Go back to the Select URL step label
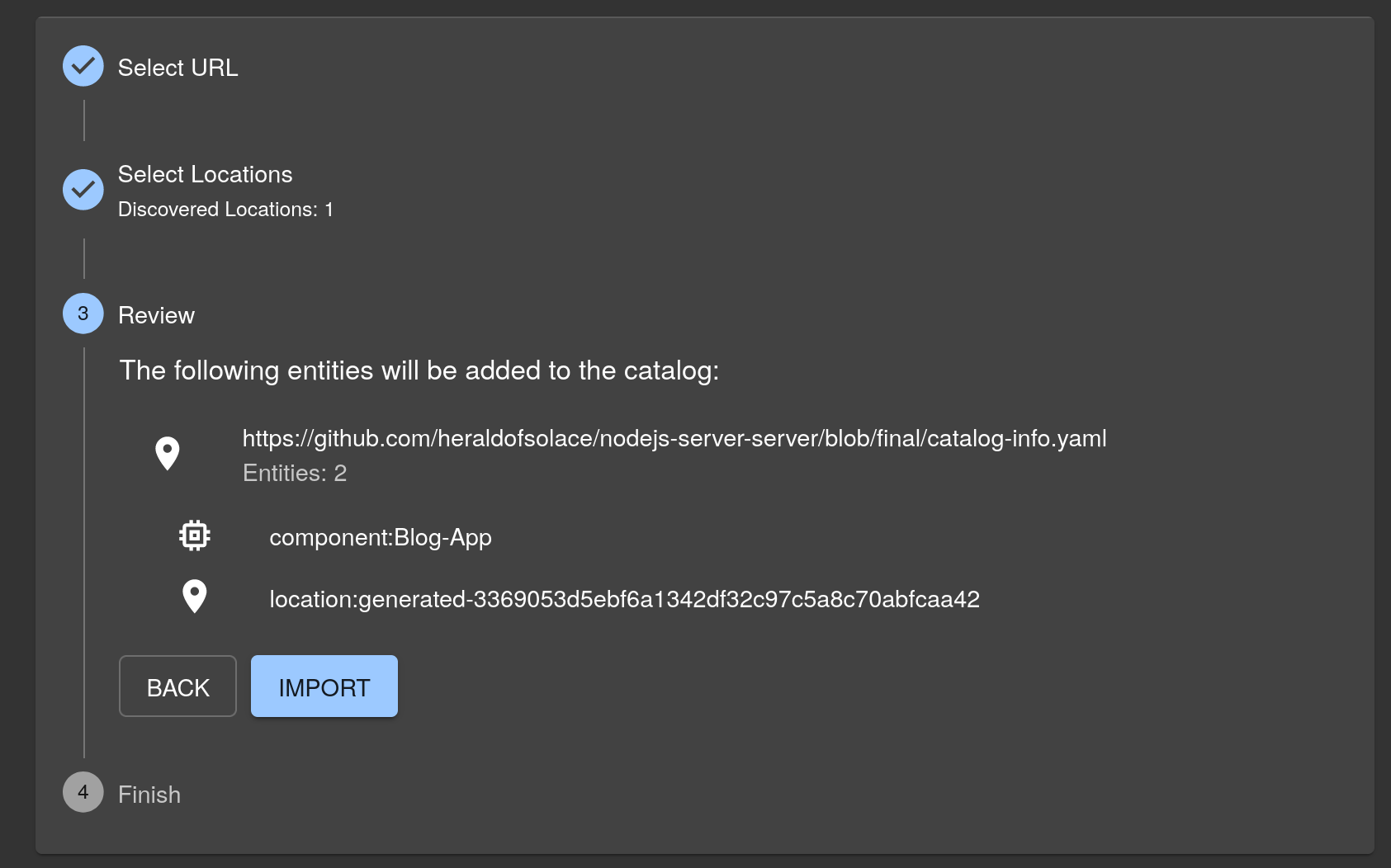Screen dimensions: 1391x868 177,68
